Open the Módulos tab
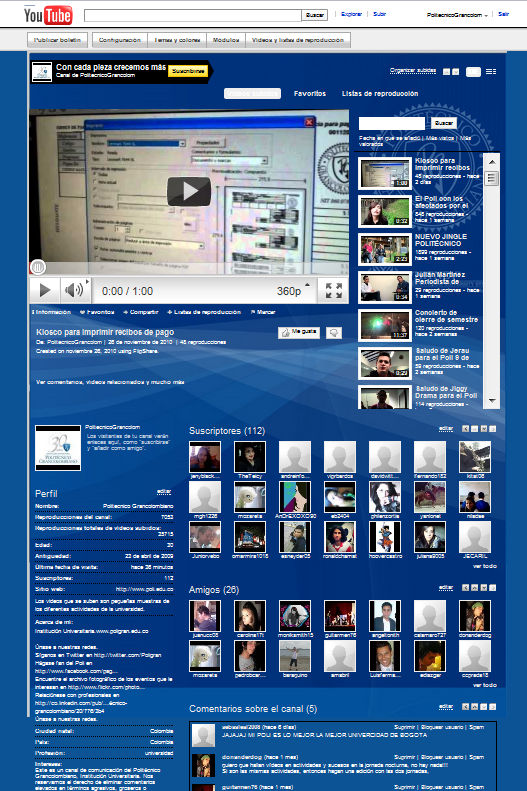Image resolution: width=527 pixels, height=791 pixels. tap(226, 40)
